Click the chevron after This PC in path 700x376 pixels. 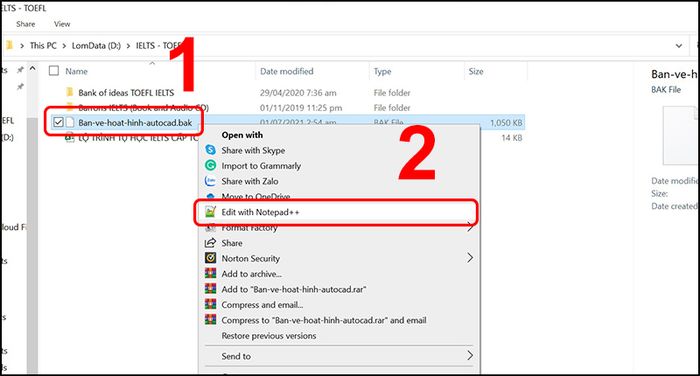(64, 46)
